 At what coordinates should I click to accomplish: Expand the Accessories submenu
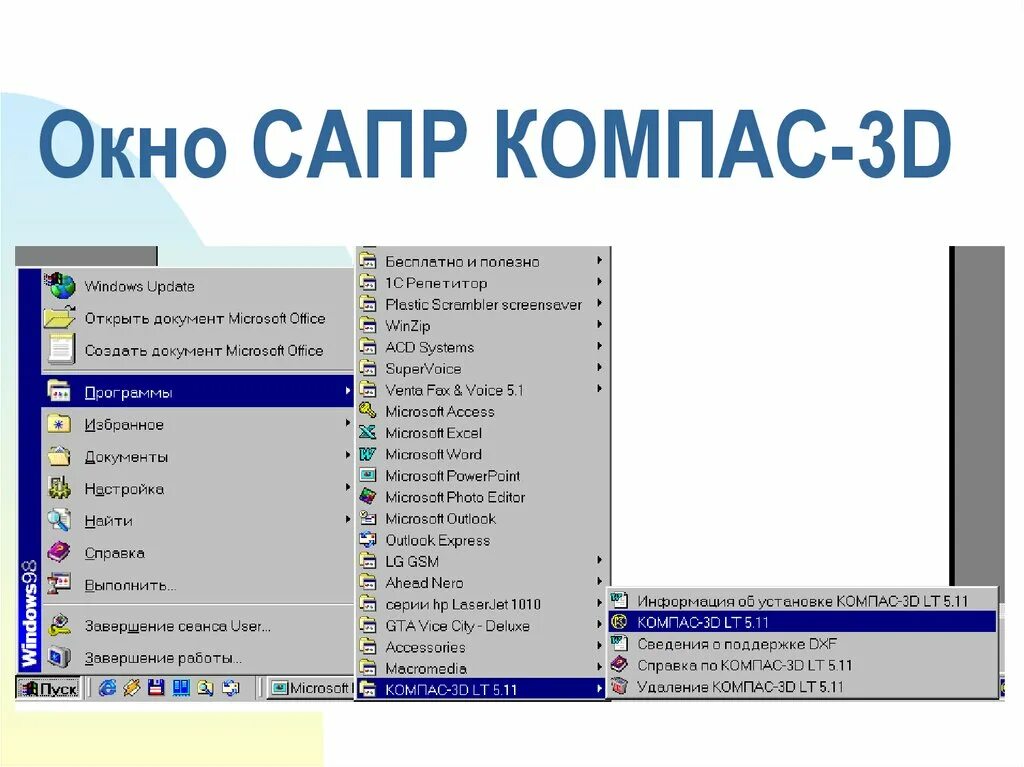(x=481, y=647)
